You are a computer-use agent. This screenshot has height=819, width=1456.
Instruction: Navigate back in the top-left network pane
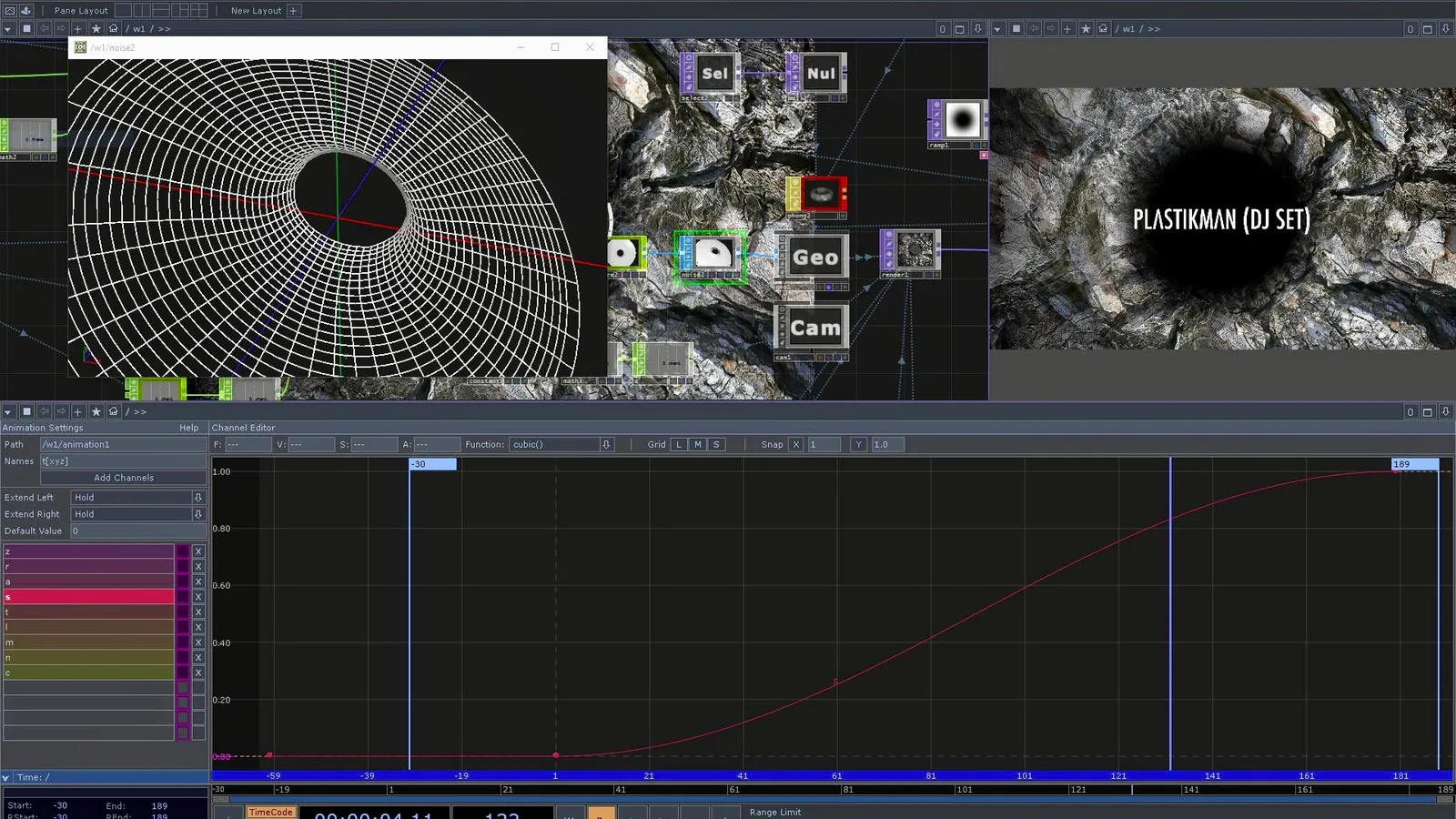44,29
